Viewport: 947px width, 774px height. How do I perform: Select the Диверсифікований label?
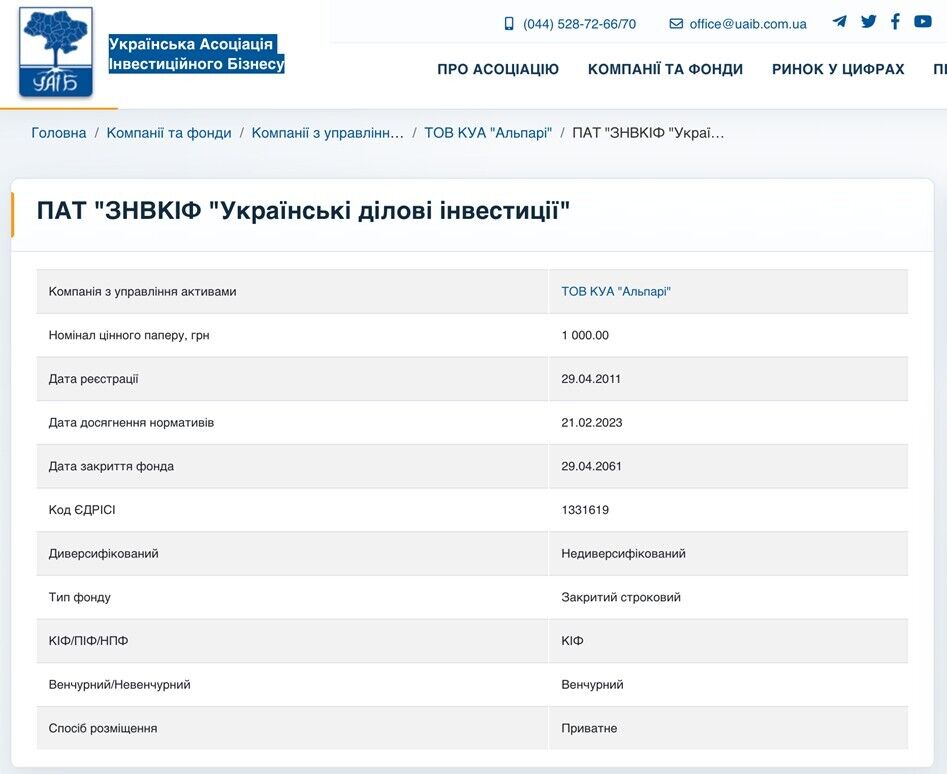(x=103, y=554)
